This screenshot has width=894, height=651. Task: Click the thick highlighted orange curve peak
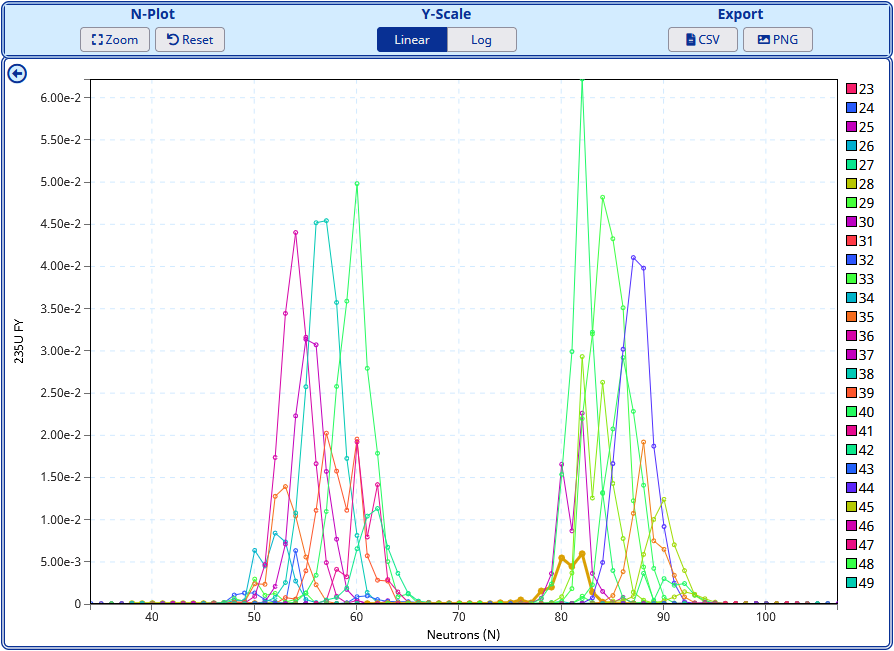[x=582, y=554]
